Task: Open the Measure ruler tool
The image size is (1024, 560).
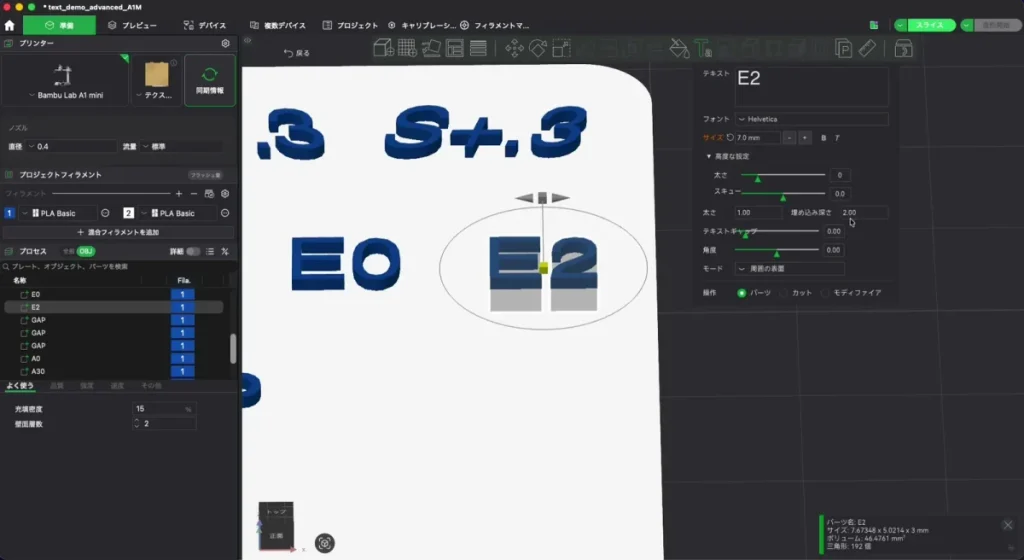Action: click(x=867, y=48)
